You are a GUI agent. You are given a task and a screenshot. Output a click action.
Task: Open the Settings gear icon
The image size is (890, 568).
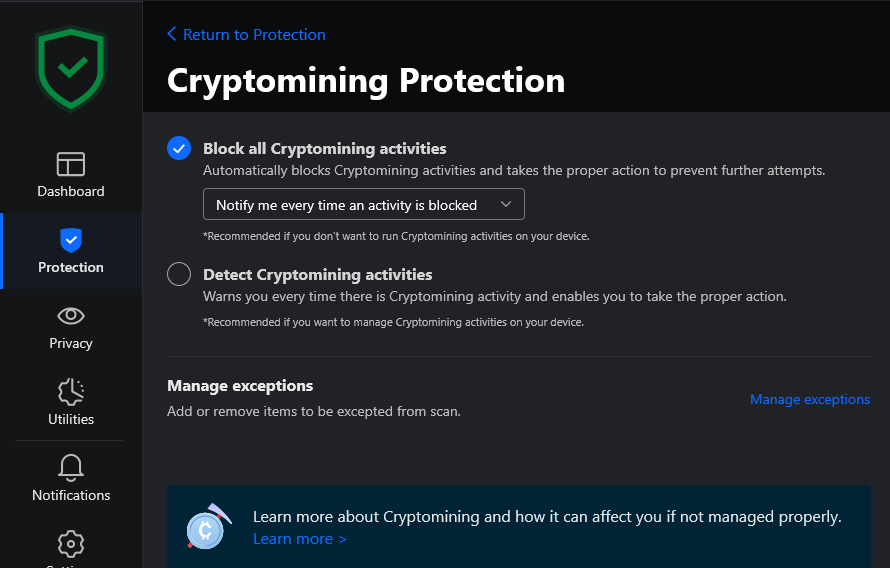tap(71, 544)
